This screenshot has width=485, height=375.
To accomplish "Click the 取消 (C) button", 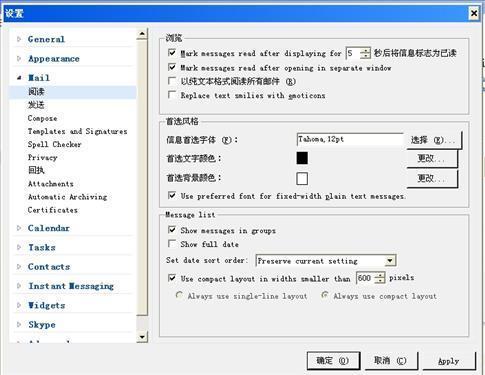I will [391, 361].
